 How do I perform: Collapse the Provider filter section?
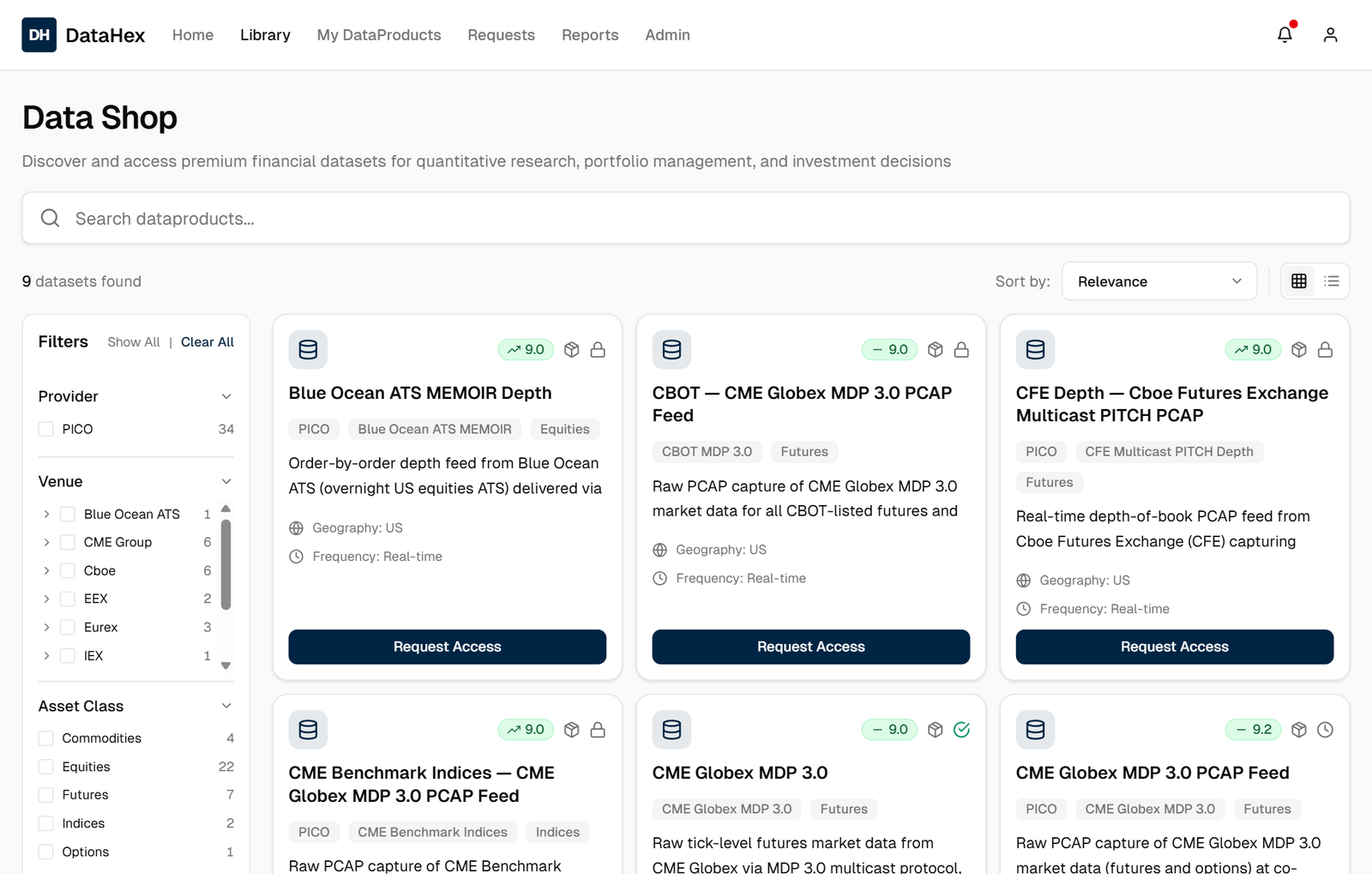coord(226,396)
